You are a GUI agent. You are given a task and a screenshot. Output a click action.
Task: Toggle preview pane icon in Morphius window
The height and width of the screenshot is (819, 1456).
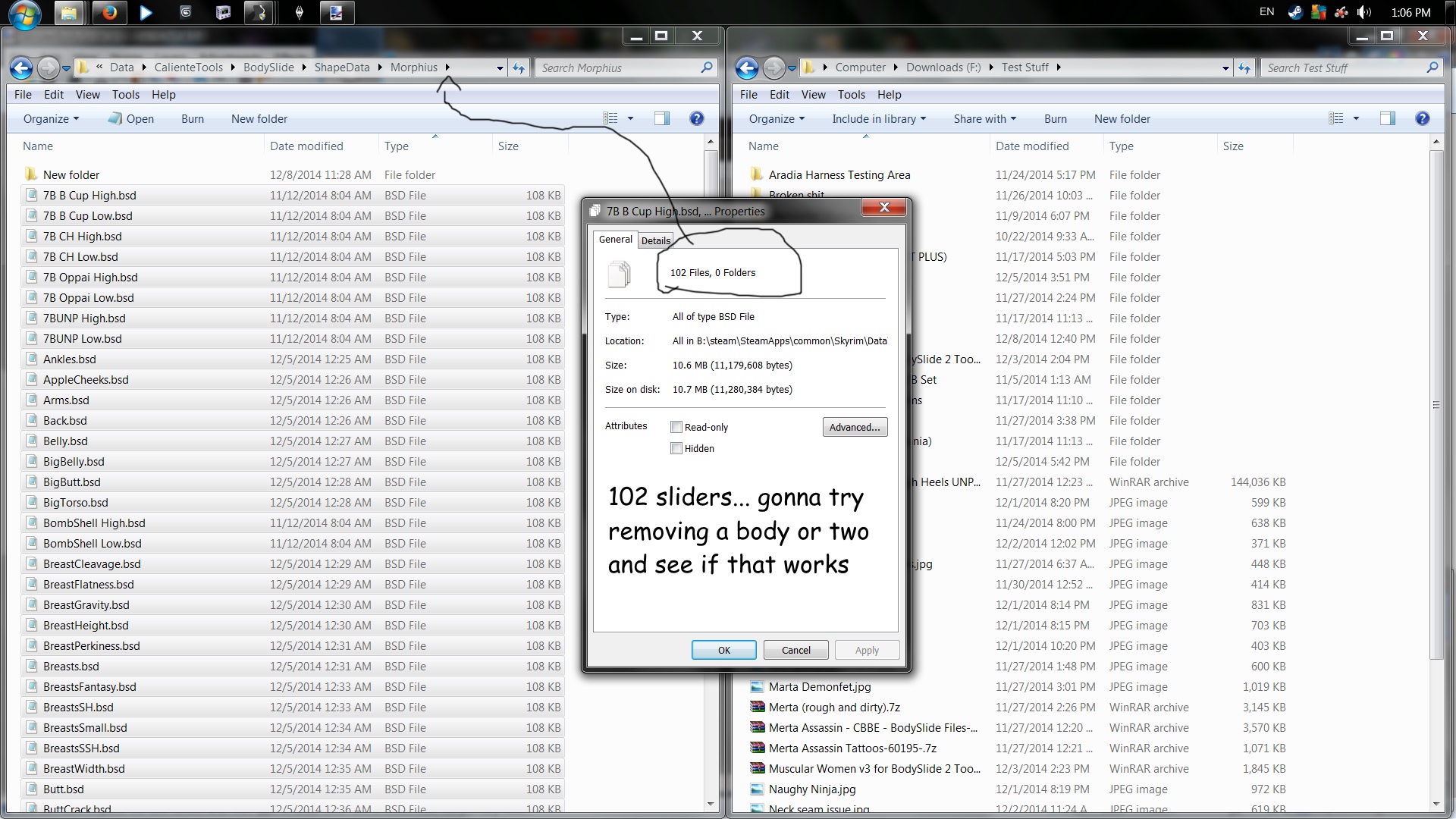(x=661, y=118)
